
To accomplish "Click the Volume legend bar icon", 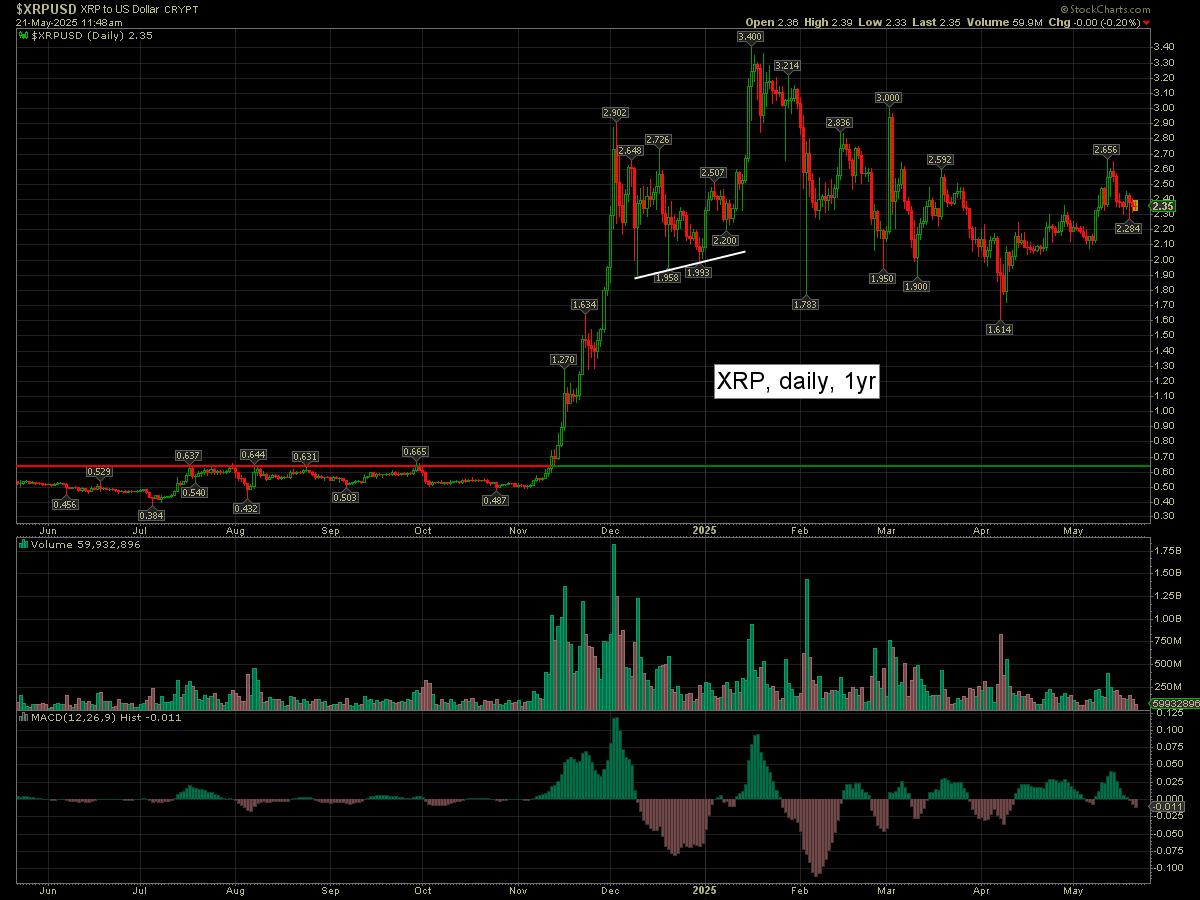I will tap(24, 545).
